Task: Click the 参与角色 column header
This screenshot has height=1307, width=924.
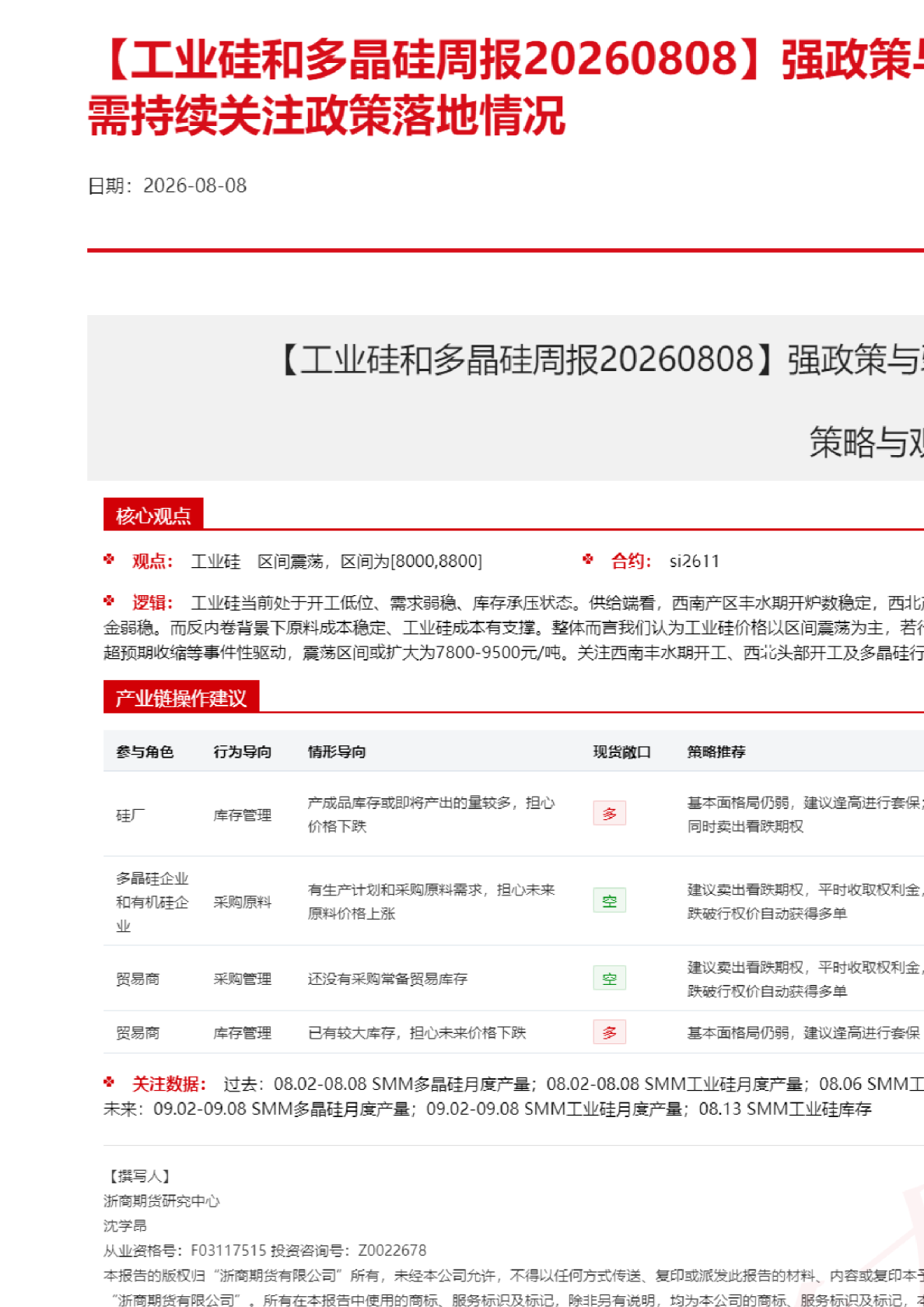Action: click(145, 752)
